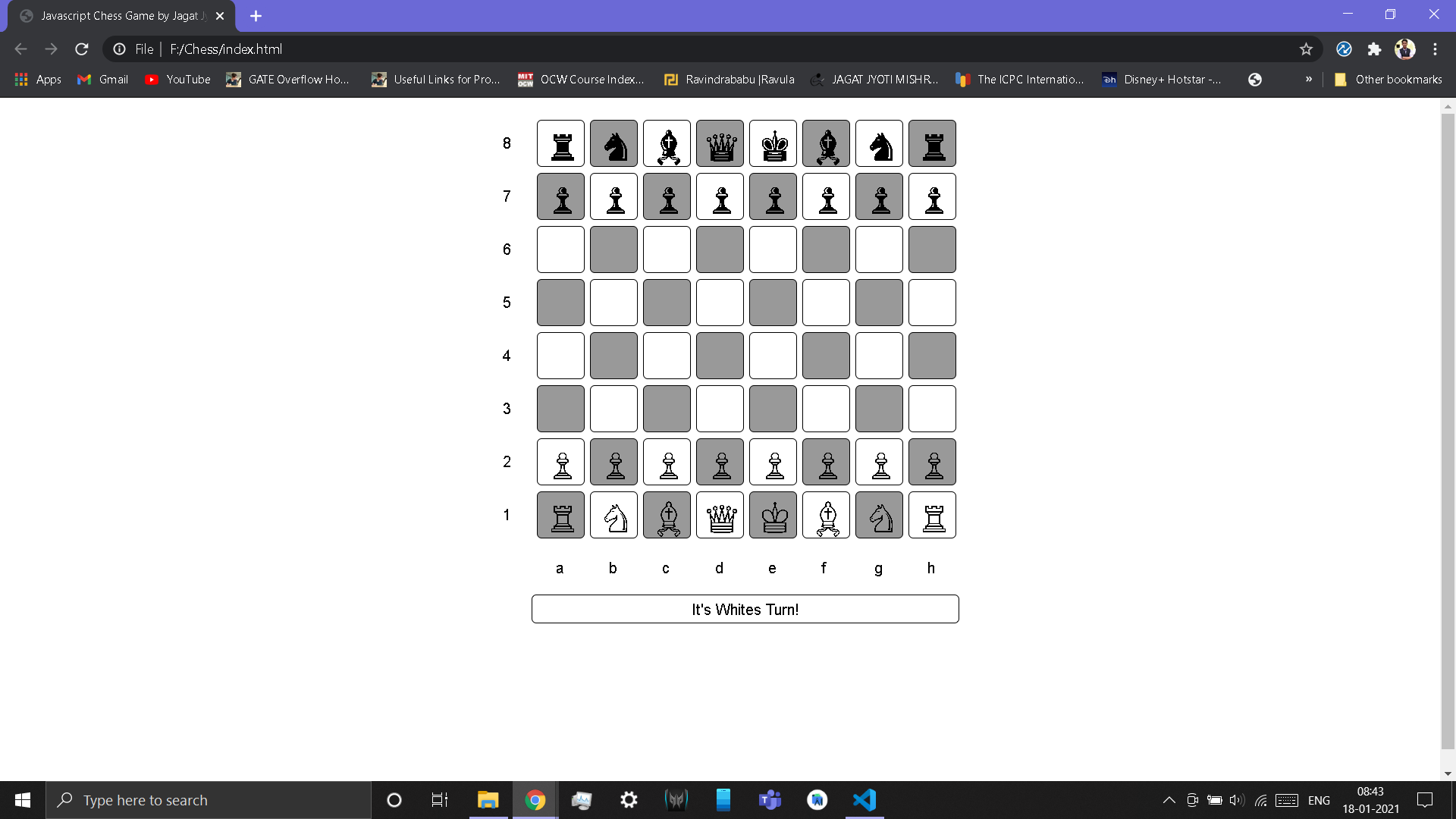
Task: Select the white knight on g1
Action: pyautogui.click(x=879, y=516)
